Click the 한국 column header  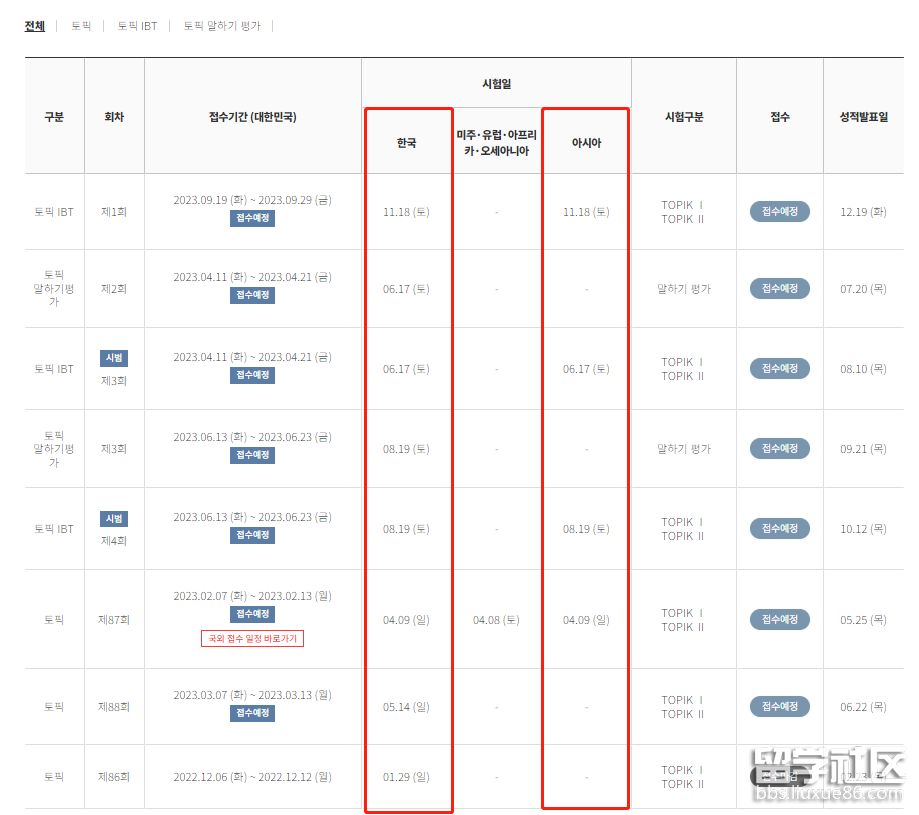[x=406, y=143]
